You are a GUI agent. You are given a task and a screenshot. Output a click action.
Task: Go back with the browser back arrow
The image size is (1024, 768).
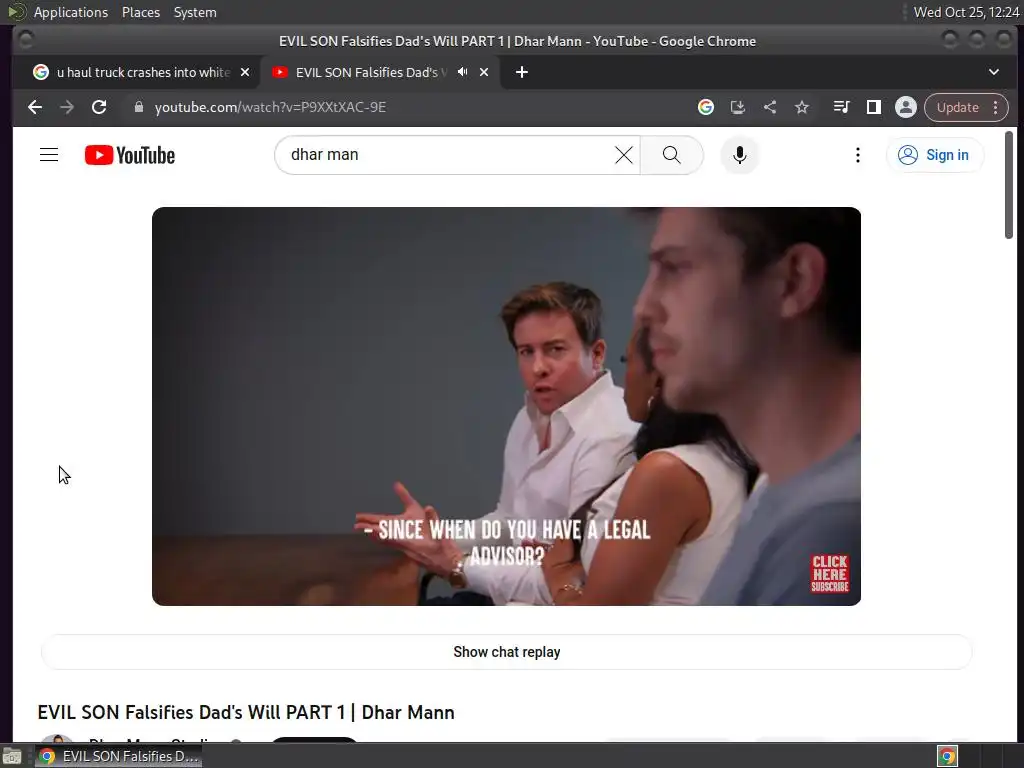pyautogui.click(x=35, y=107)
